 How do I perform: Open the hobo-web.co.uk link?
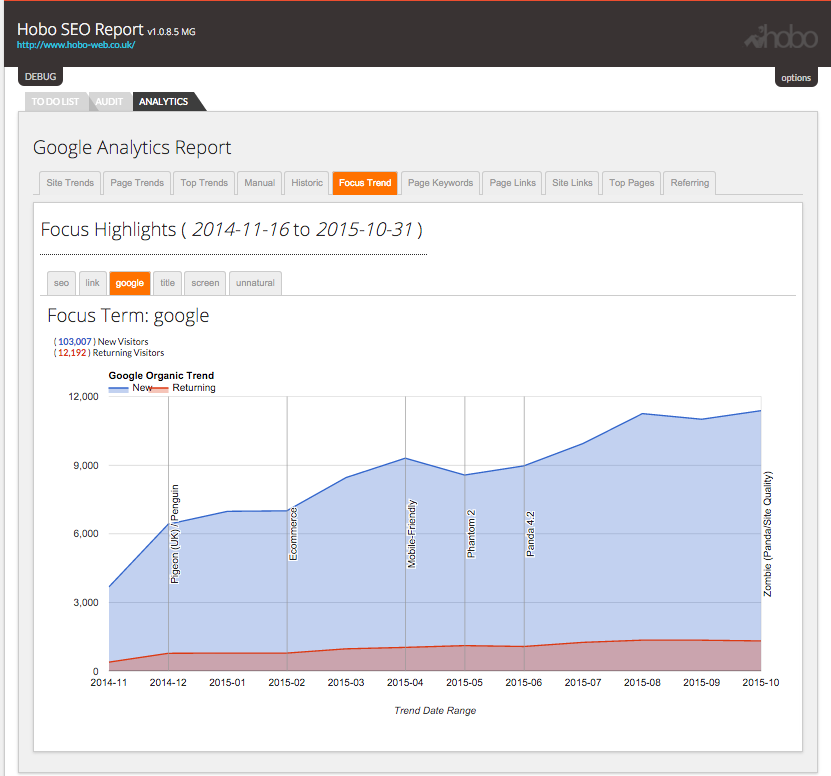pos(76,45)
